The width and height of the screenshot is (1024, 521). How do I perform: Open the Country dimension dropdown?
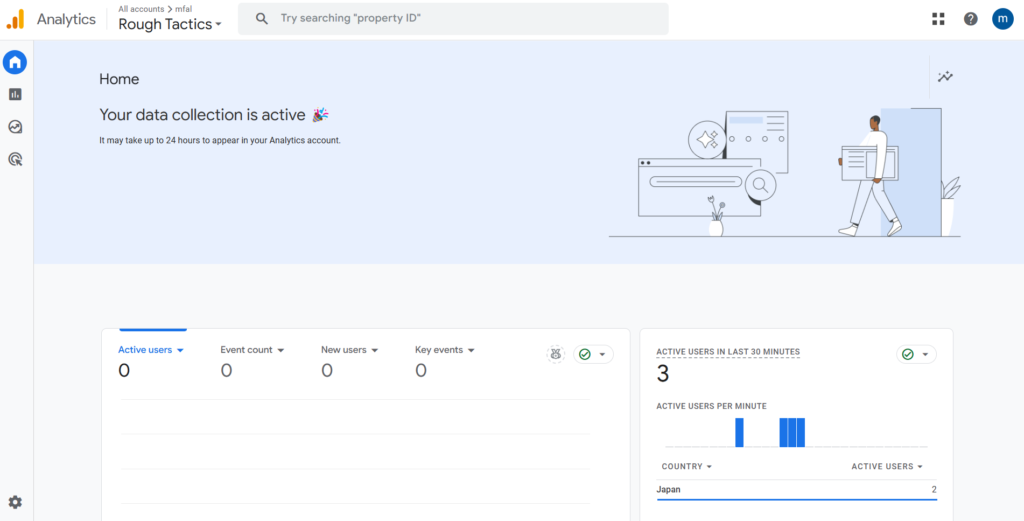pos(686,467)
